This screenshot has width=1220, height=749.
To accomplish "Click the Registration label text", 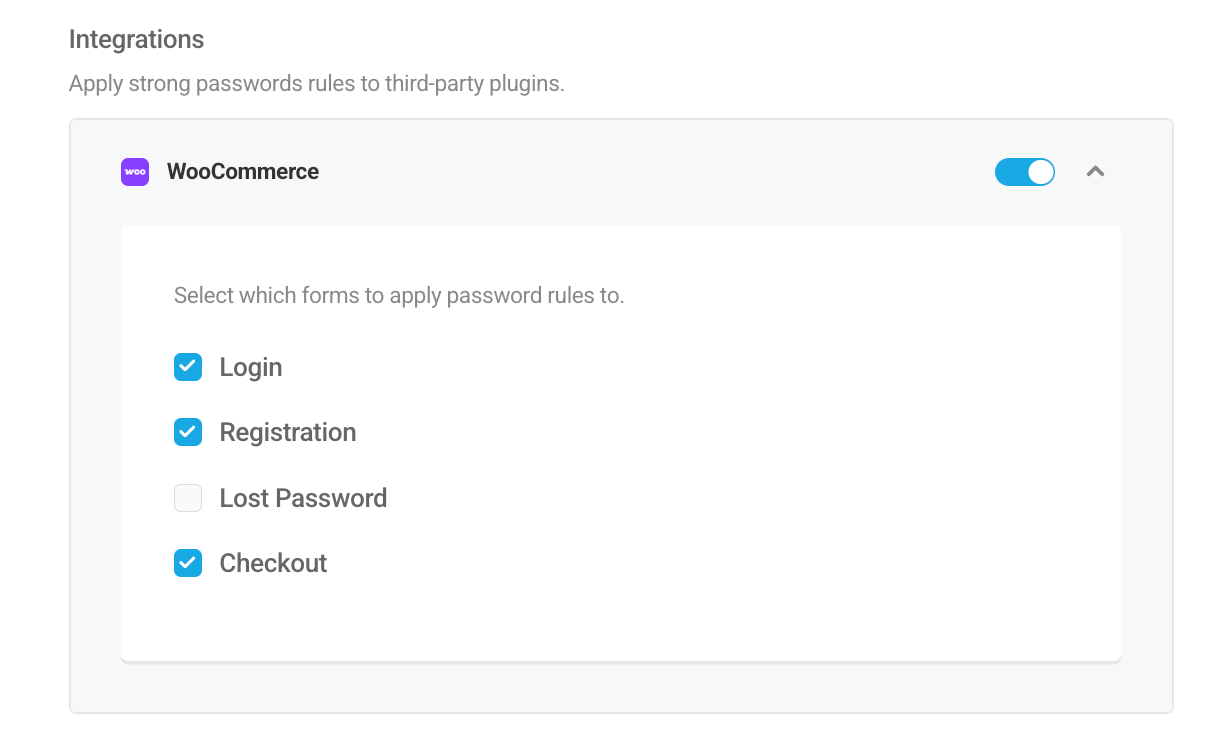I will coord(288,432).
